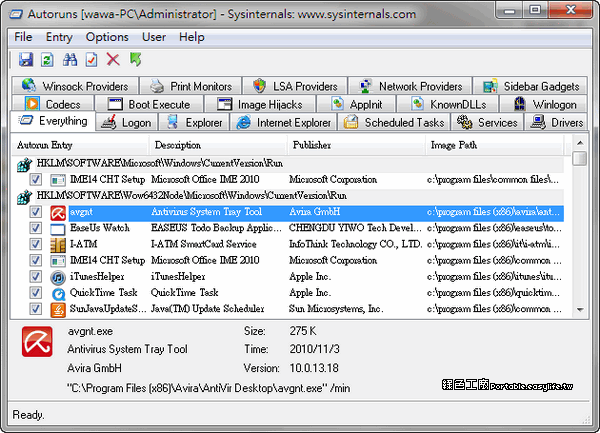The width and height of the screenshot is (600, 433).
Task: Click the registry icon for HKLM Wow6432Node Run
Action: click(x=24, y=197)
